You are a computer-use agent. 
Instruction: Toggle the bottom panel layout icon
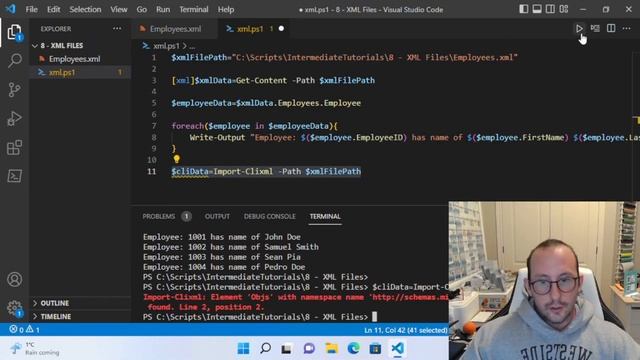[x=537, y=9]
